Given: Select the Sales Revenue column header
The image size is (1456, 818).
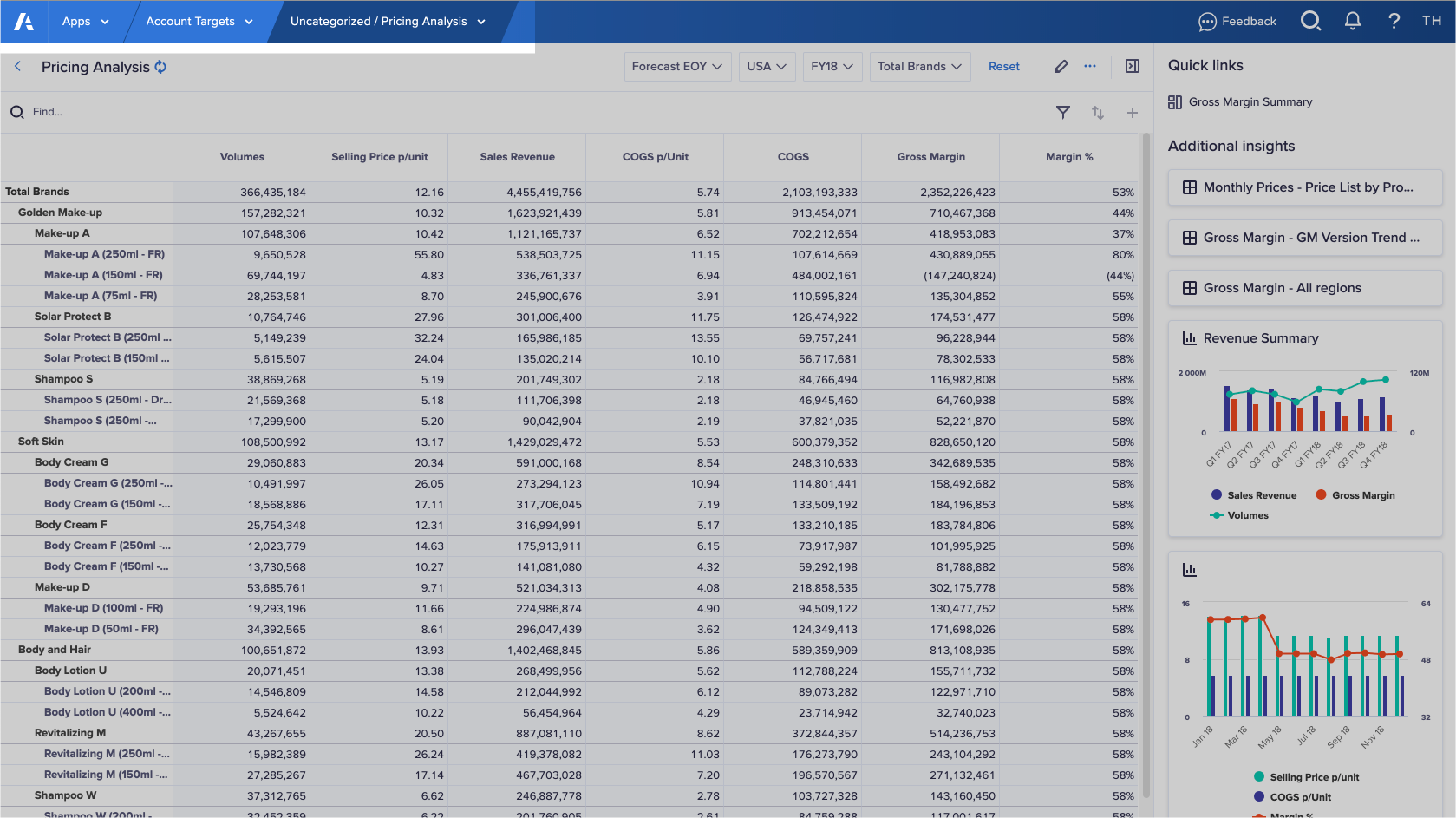Looking at the screenshot, I should (x=518, y=157).
